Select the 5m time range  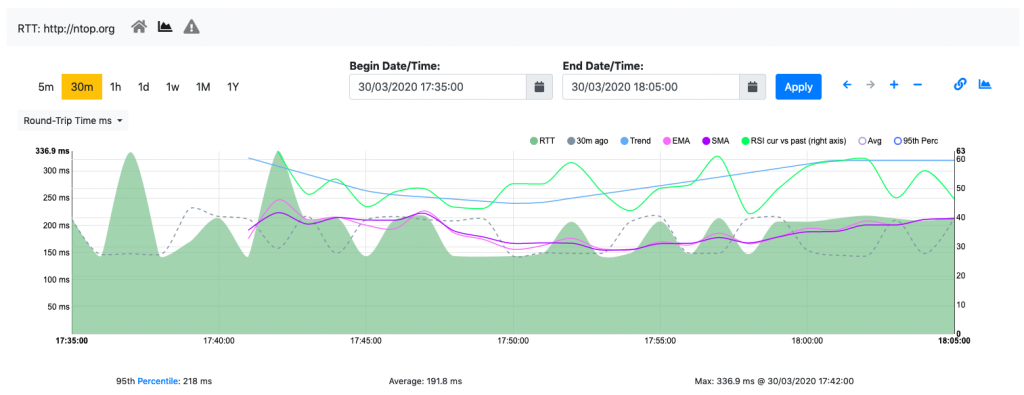(46, 87)
